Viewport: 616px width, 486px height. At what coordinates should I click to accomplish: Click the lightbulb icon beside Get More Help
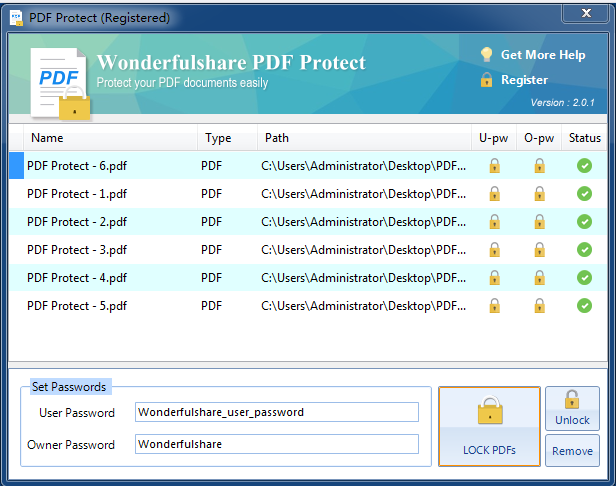[486, 55]
